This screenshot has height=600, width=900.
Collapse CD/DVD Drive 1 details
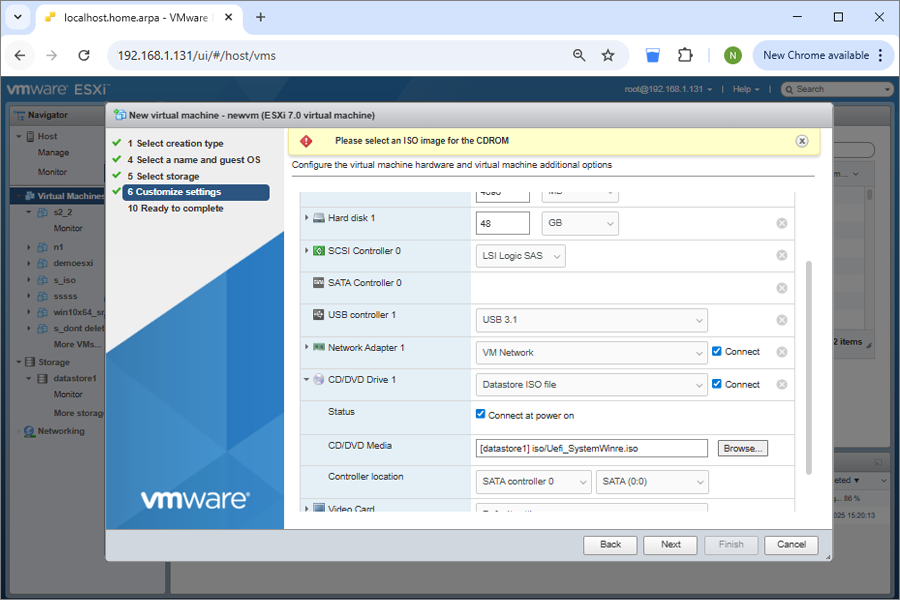[x=307, y=380]
